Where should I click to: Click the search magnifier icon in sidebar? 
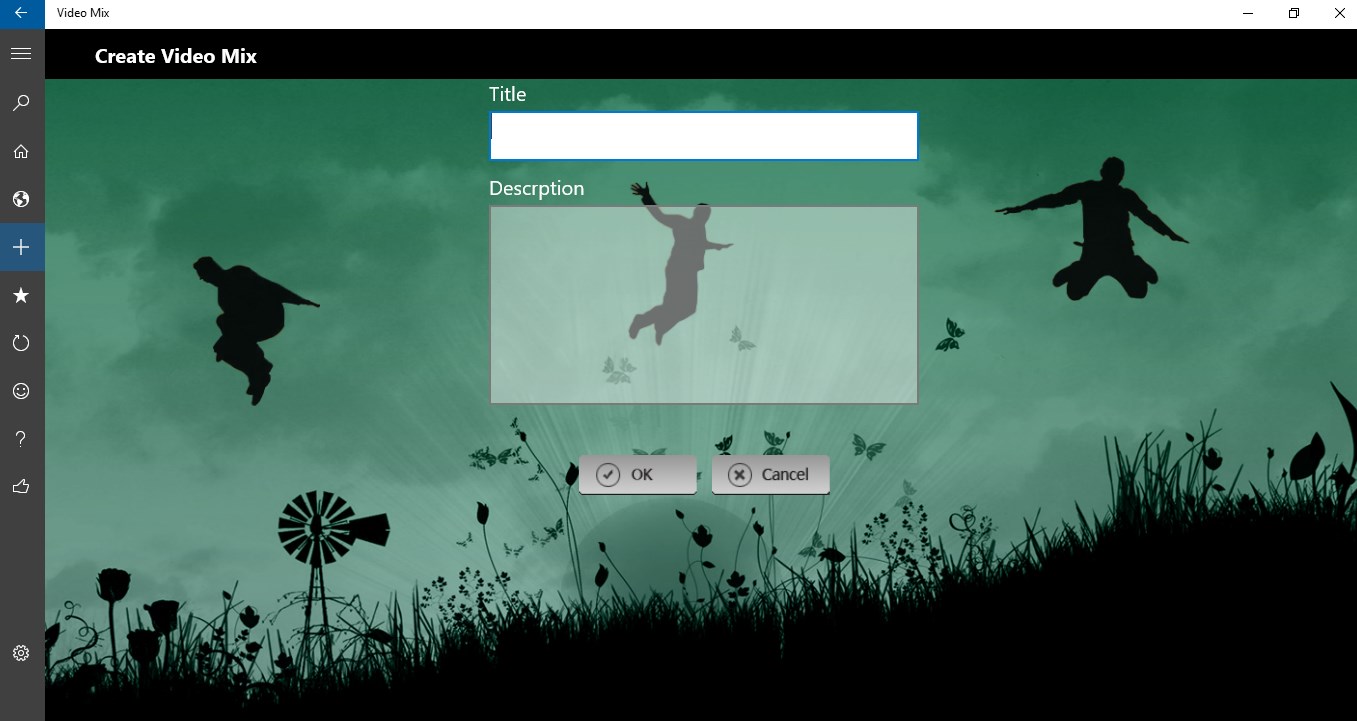pyautogui.click(x=21, y=103)
